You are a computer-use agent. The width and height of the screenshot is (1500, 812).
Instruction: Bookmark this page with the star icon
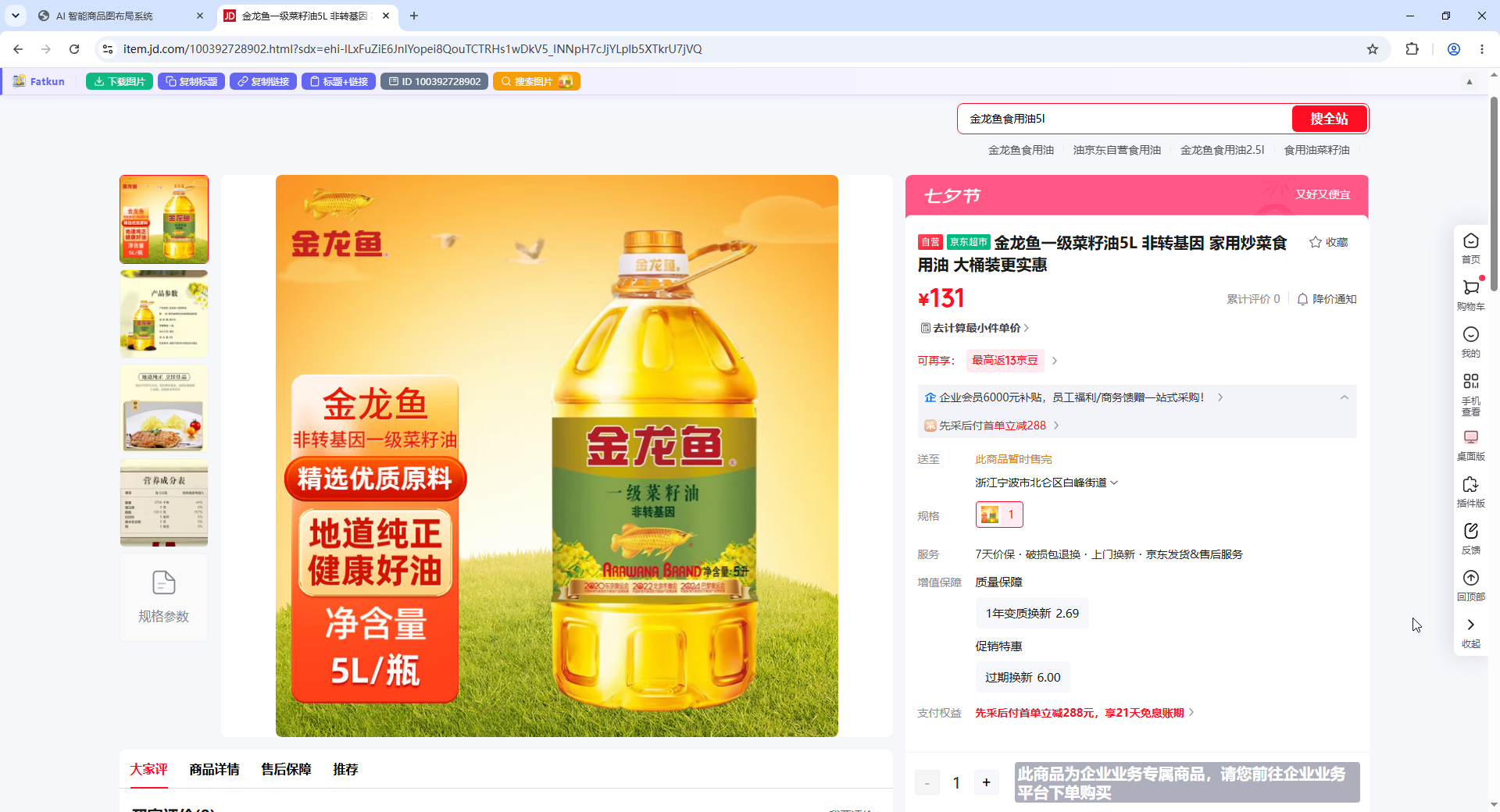pos(1373,49)
